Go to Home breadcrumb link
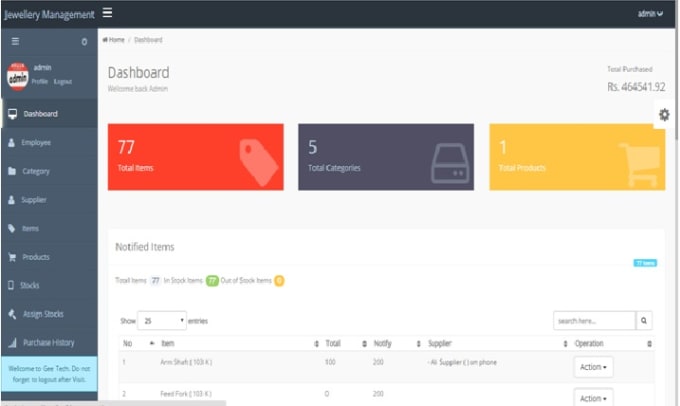Image resolution: width=680 pixels, height=406 pixels. pyautogui.click(x=114, y=40)
